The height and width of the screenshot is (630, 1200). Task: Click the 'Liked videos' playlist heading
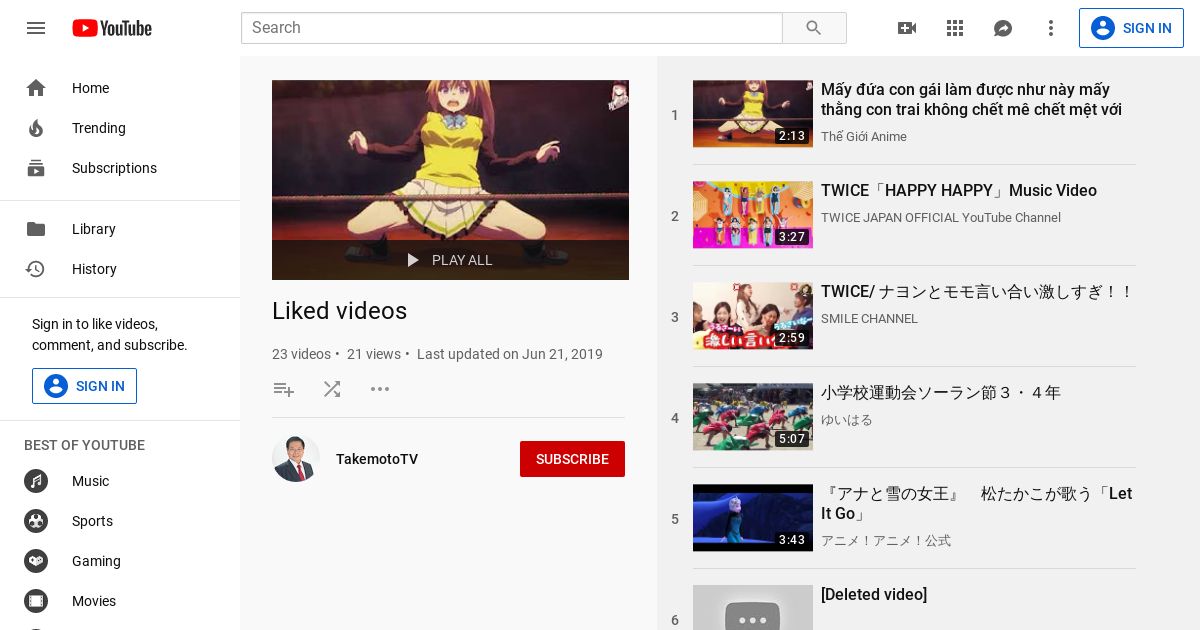click(x=339, y=311)
